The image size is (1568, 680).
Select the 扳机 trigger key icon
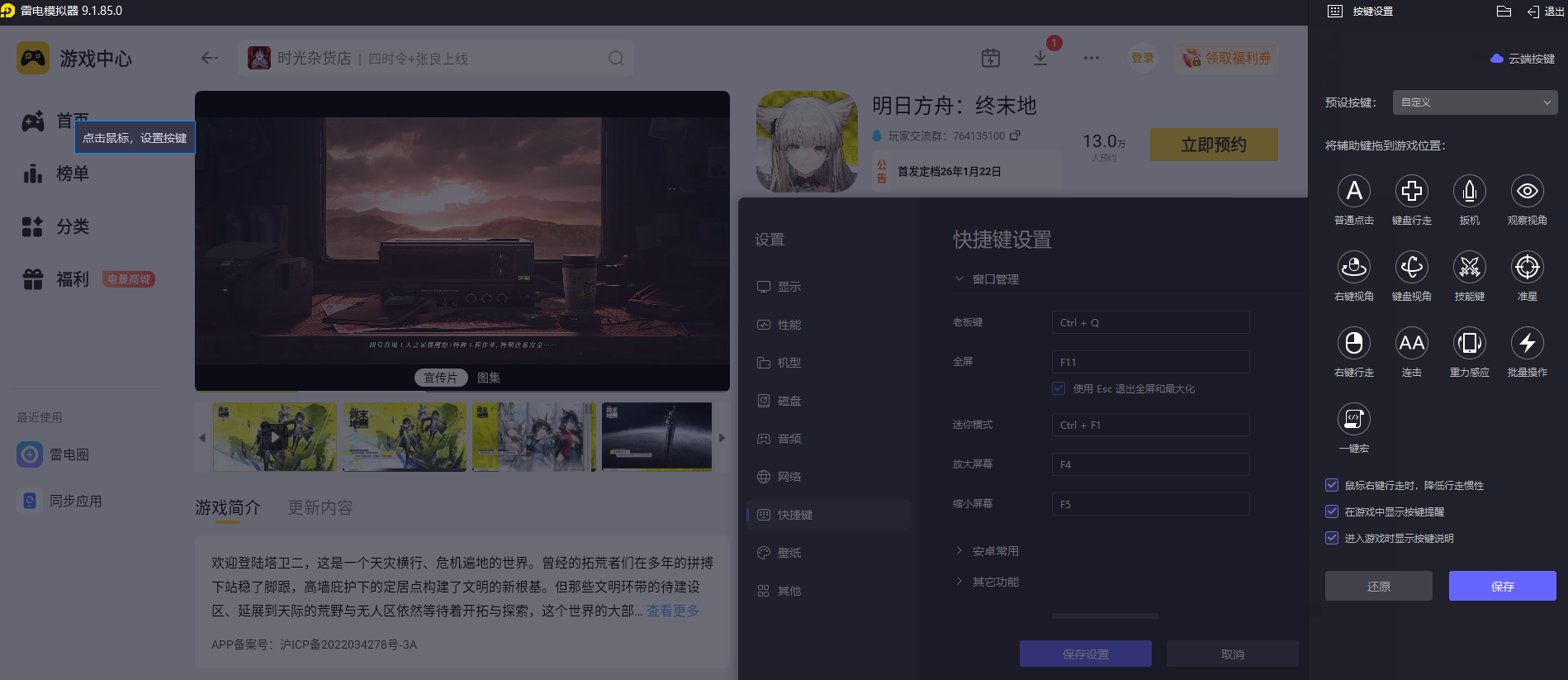click(1469, 192)
